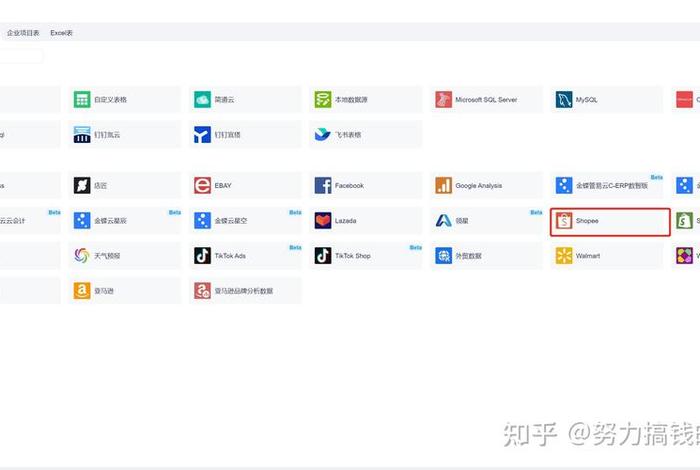Select the 店匠 black icon
The image size is (700, 470).
(x=82, y=185)
